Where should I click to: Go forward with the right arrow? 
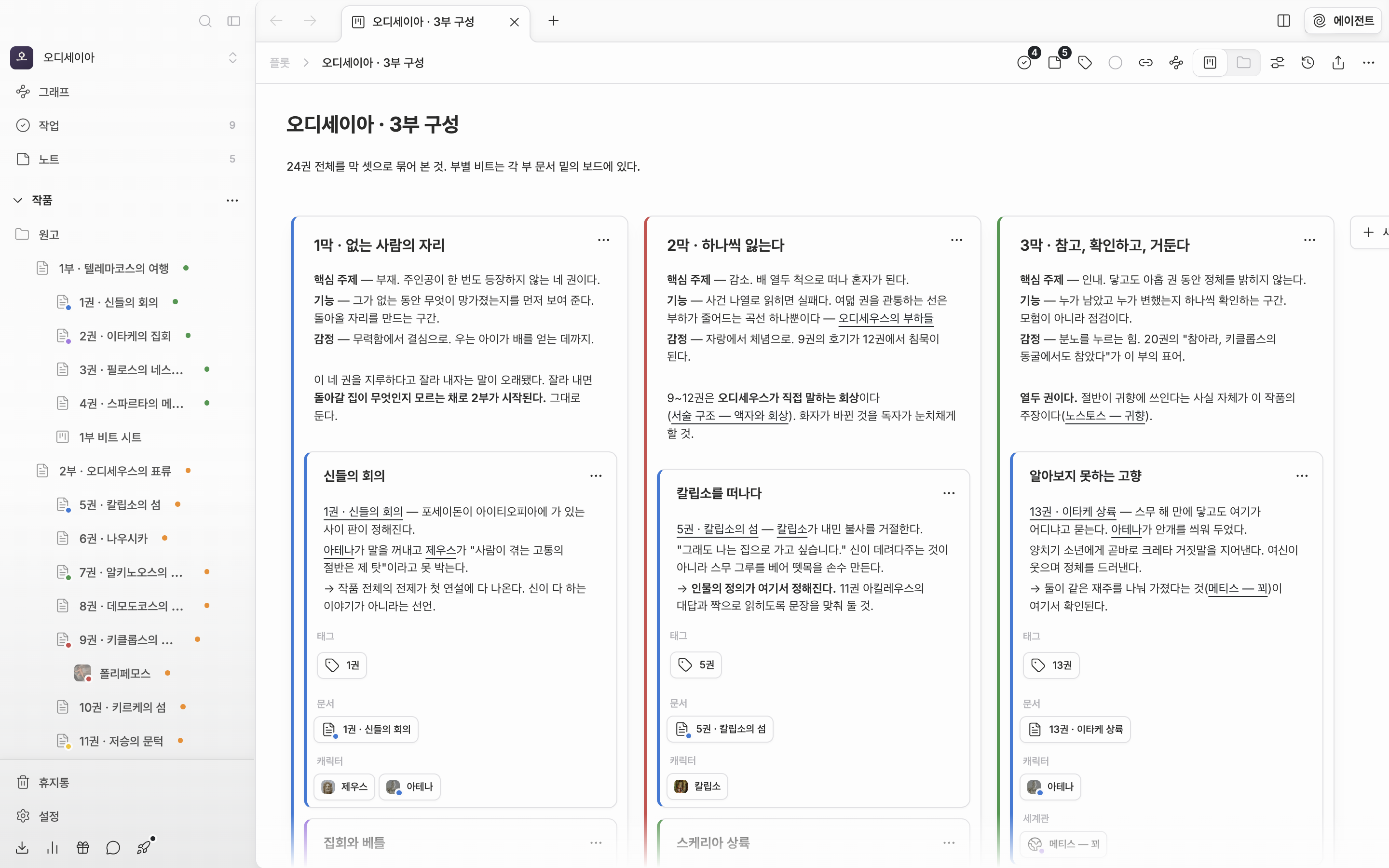pos(310,21)
